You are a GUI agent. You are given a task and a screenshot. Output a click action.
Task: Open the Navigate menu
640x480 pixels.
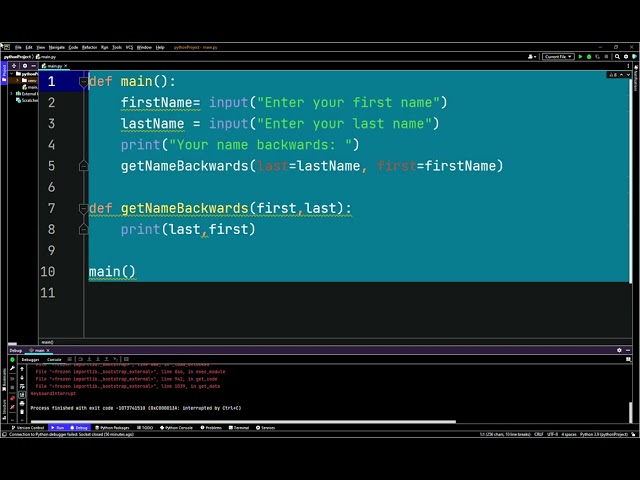pyautogui.click(x=57, y=47)
